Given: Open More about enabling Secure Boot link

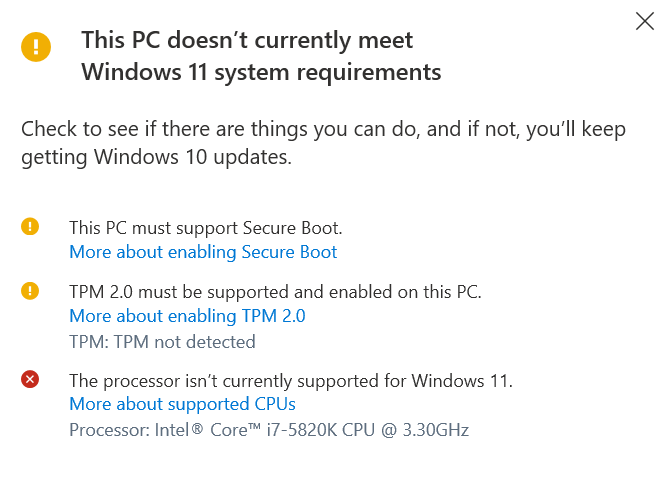Looking at the screenshot, I should coord(203,252).
